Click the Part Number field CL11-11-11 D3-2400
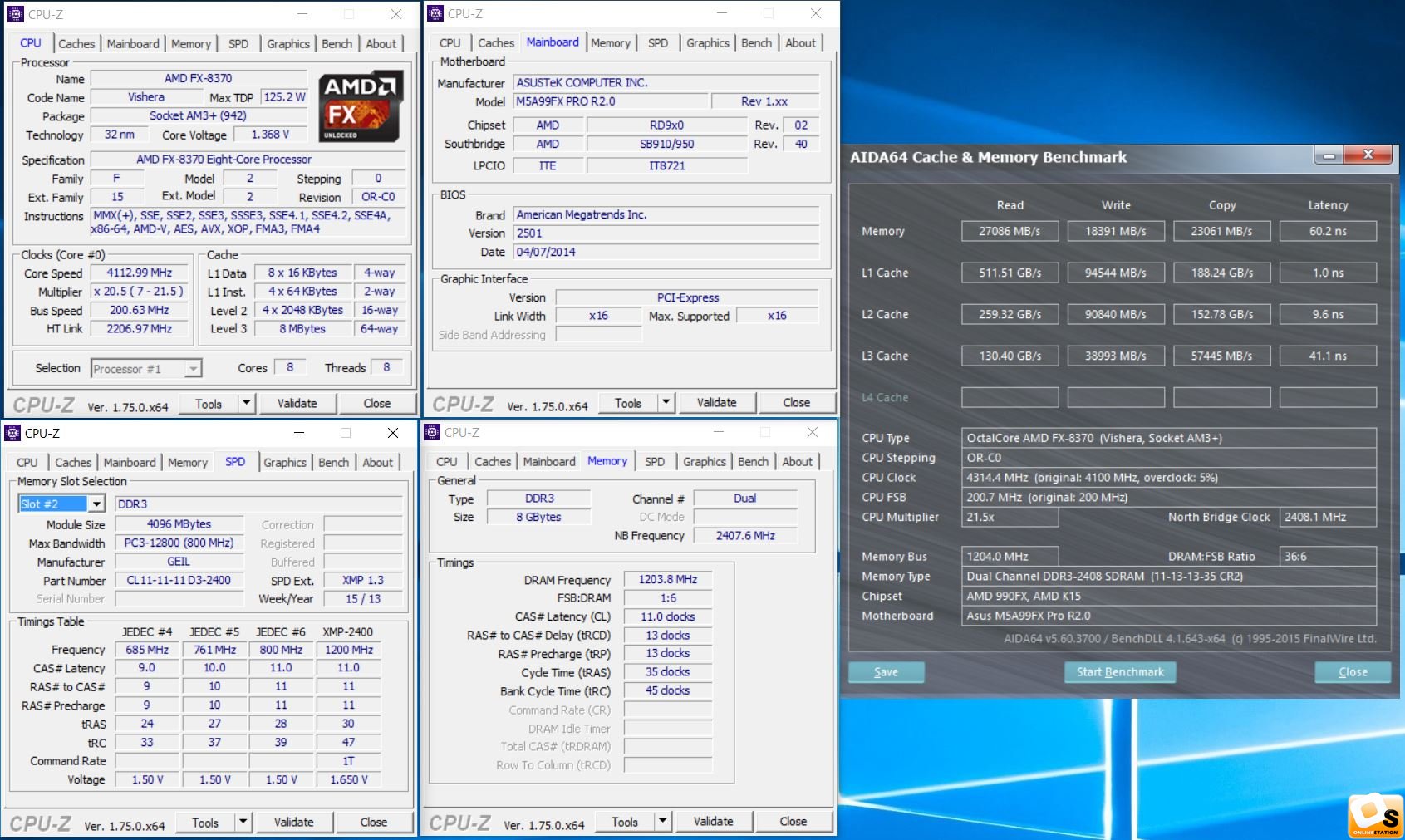The image size is (1405, 840). pos(179,580)
